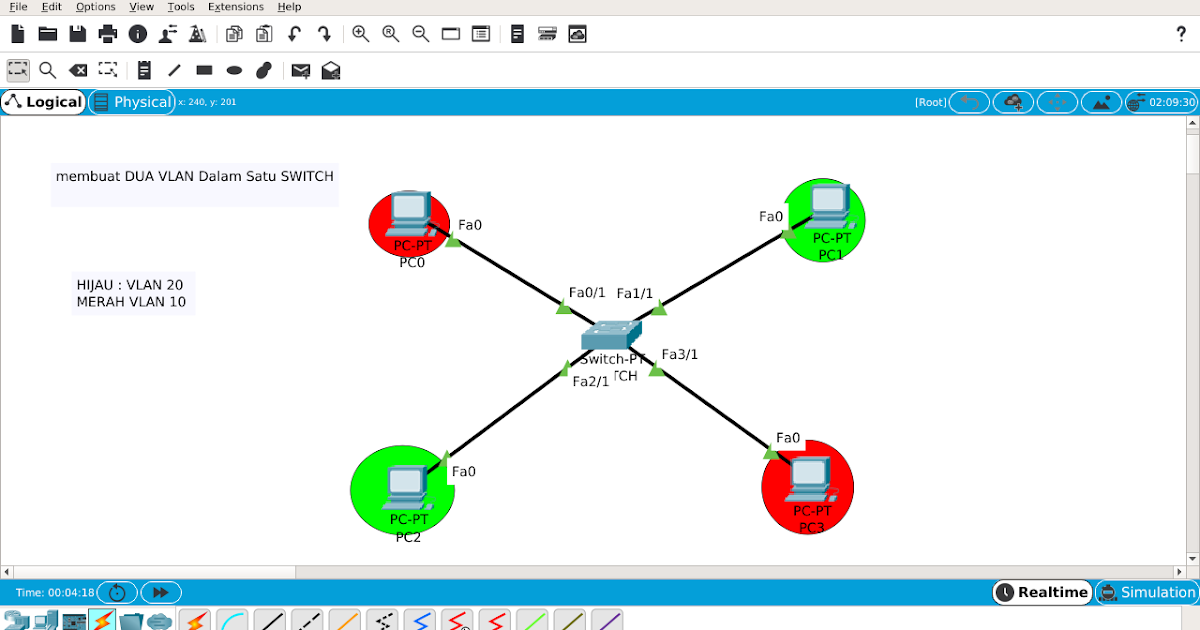Click the Fast Forward Time button
Viewport: 1200px width, 630px height.
(x=161, y=591)
